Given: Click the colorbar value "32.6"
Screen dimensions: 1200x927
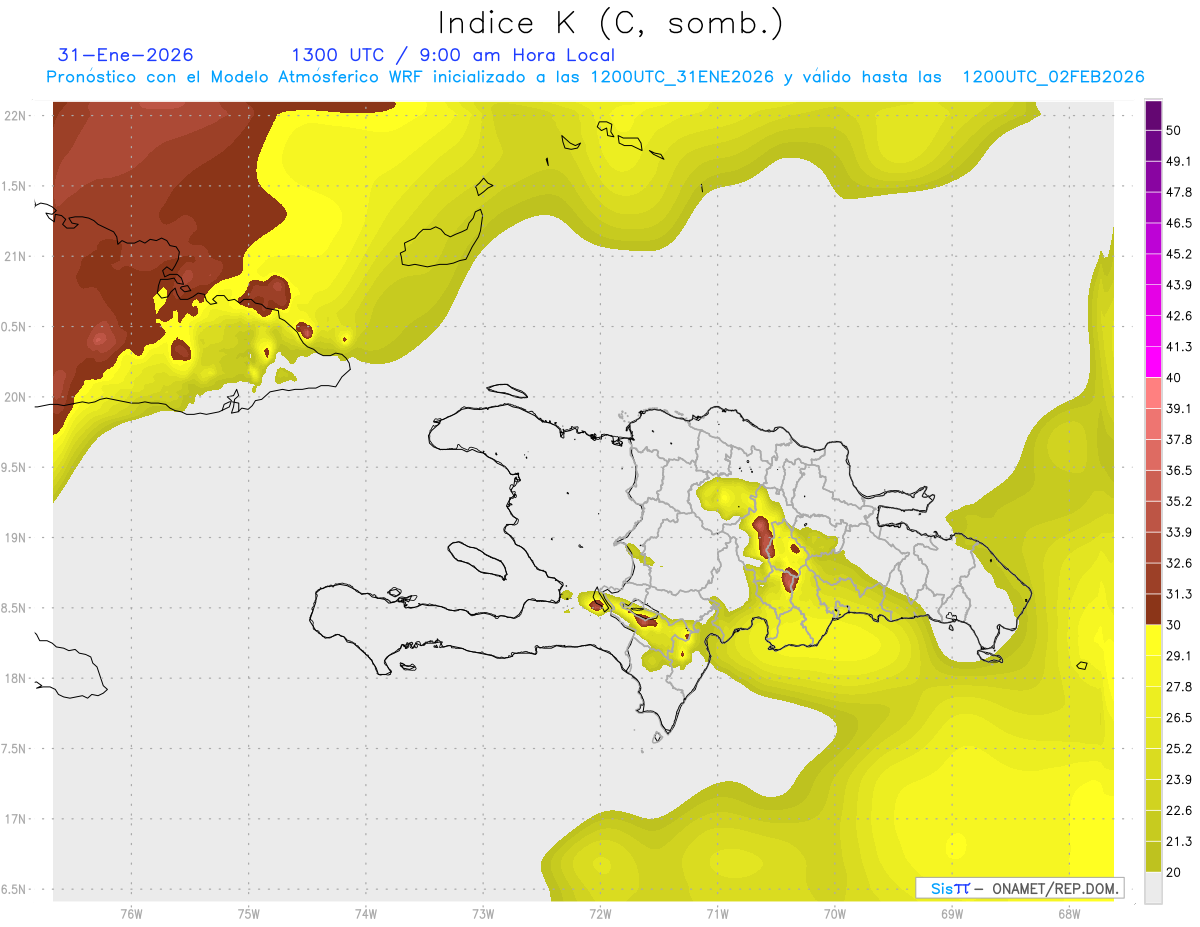Looking at the screenshot, I should (1179, 563).
